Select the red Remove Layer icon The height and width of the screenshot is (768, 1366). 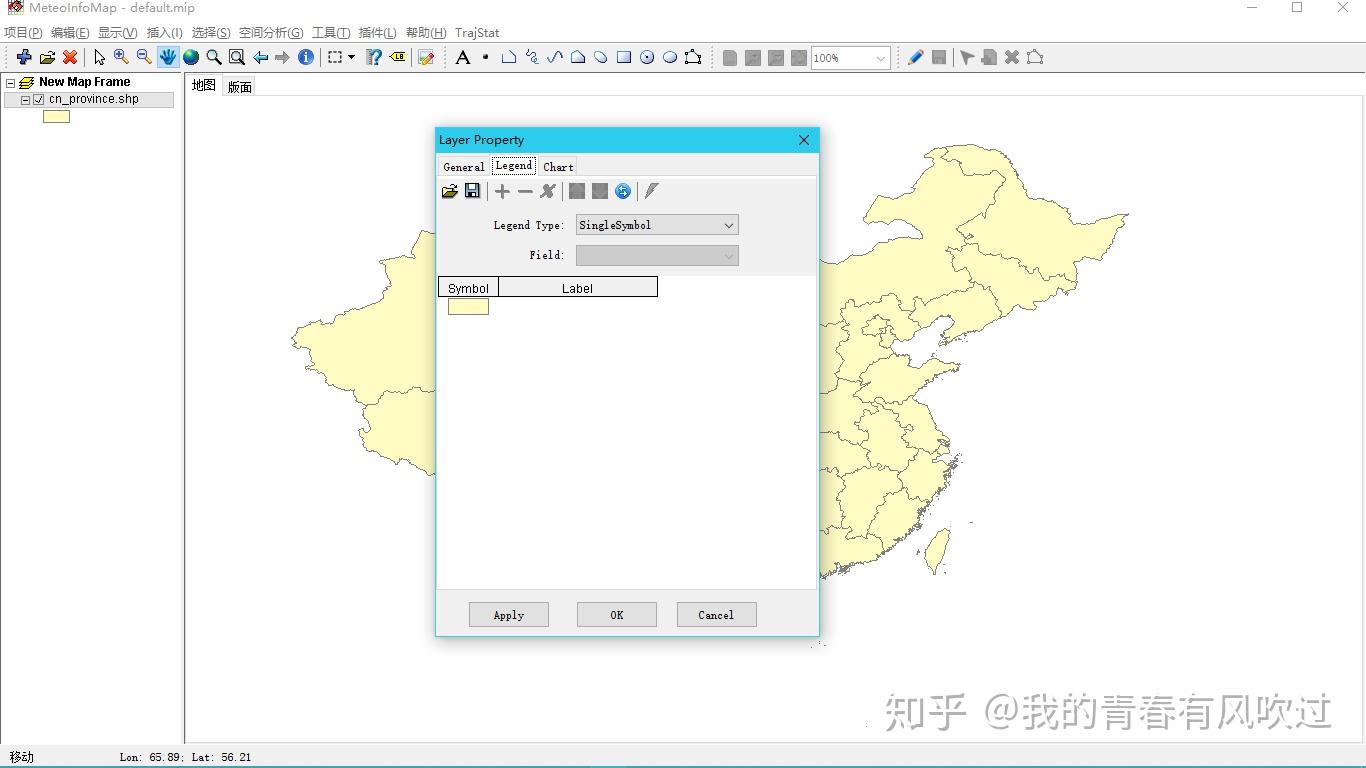(x=69, y=57)
